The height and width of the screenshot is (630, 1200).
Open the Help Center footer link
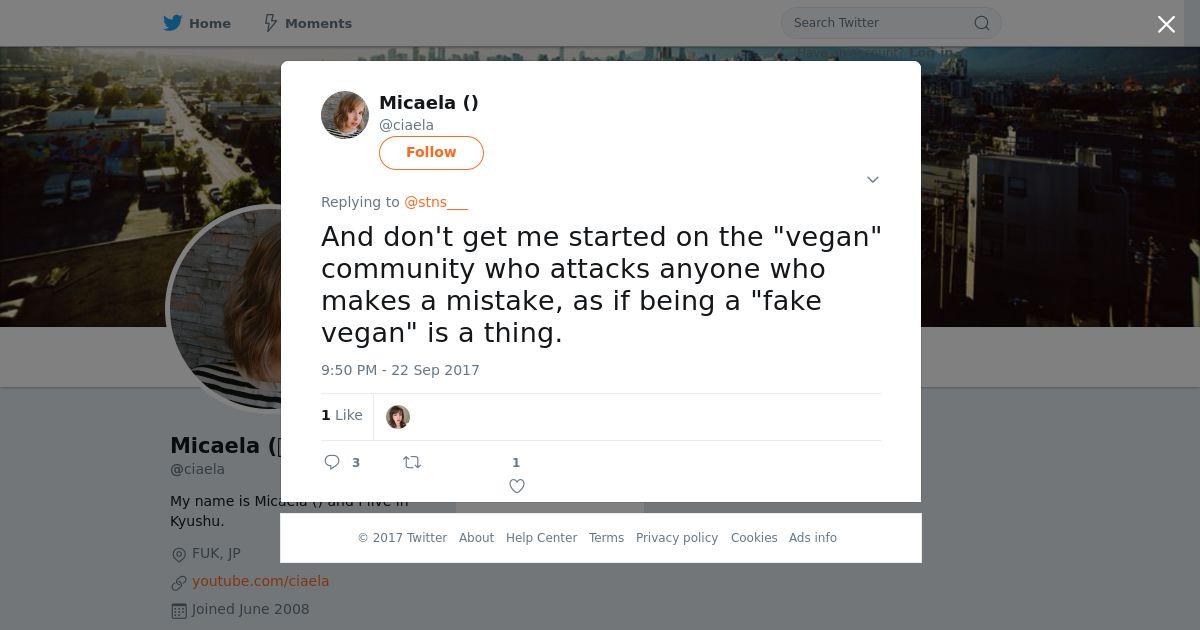[541, 538]
